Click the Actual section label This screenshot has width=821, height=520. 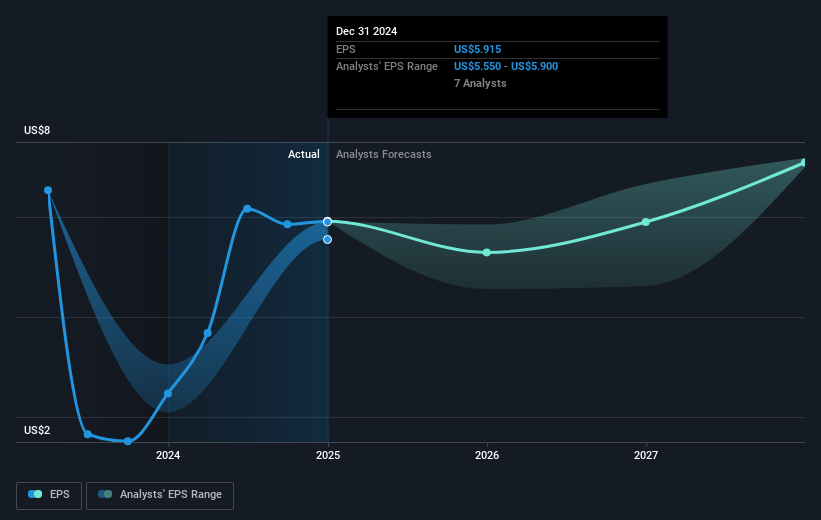[x=304, y=154]
